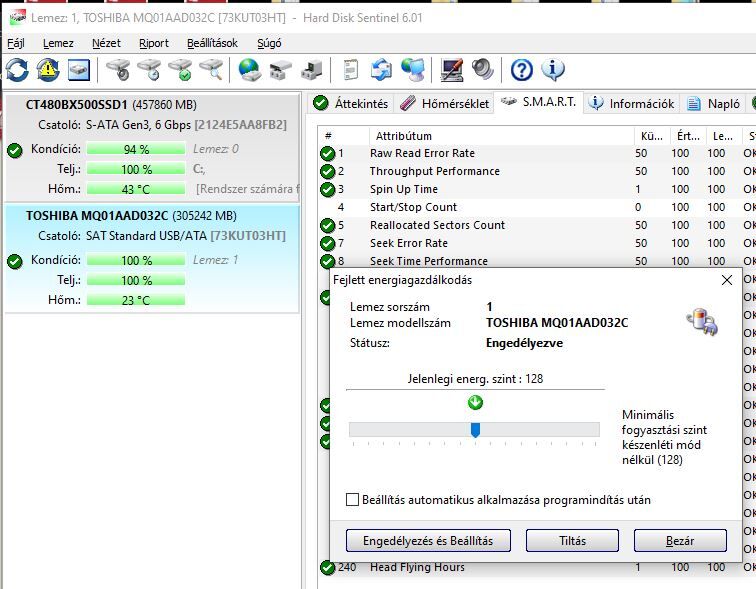Viewport: 756px width, 589px height.
Task: Open the Napló tab
Action: 714,103
